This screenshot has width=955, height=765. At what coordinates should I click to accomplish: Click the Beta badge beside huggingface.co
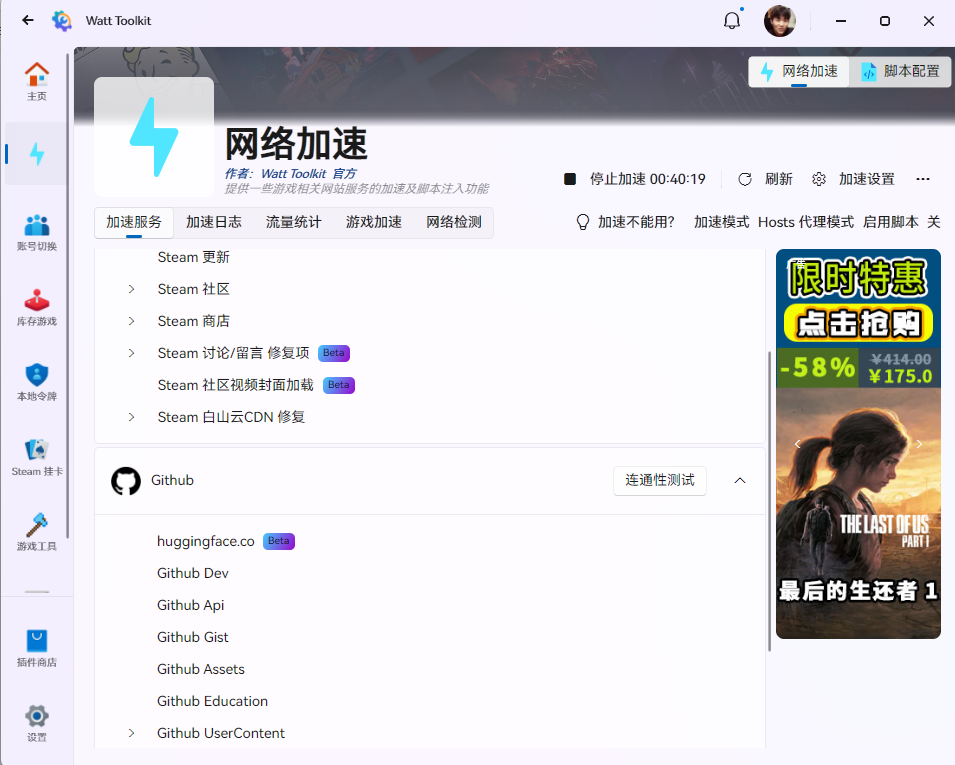point(279,541)
